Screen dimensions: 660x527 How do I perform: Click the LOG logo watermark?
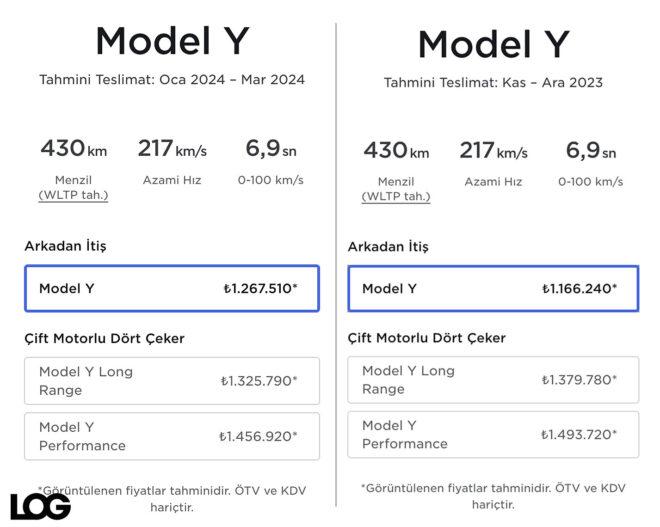[x=40, y=506]
